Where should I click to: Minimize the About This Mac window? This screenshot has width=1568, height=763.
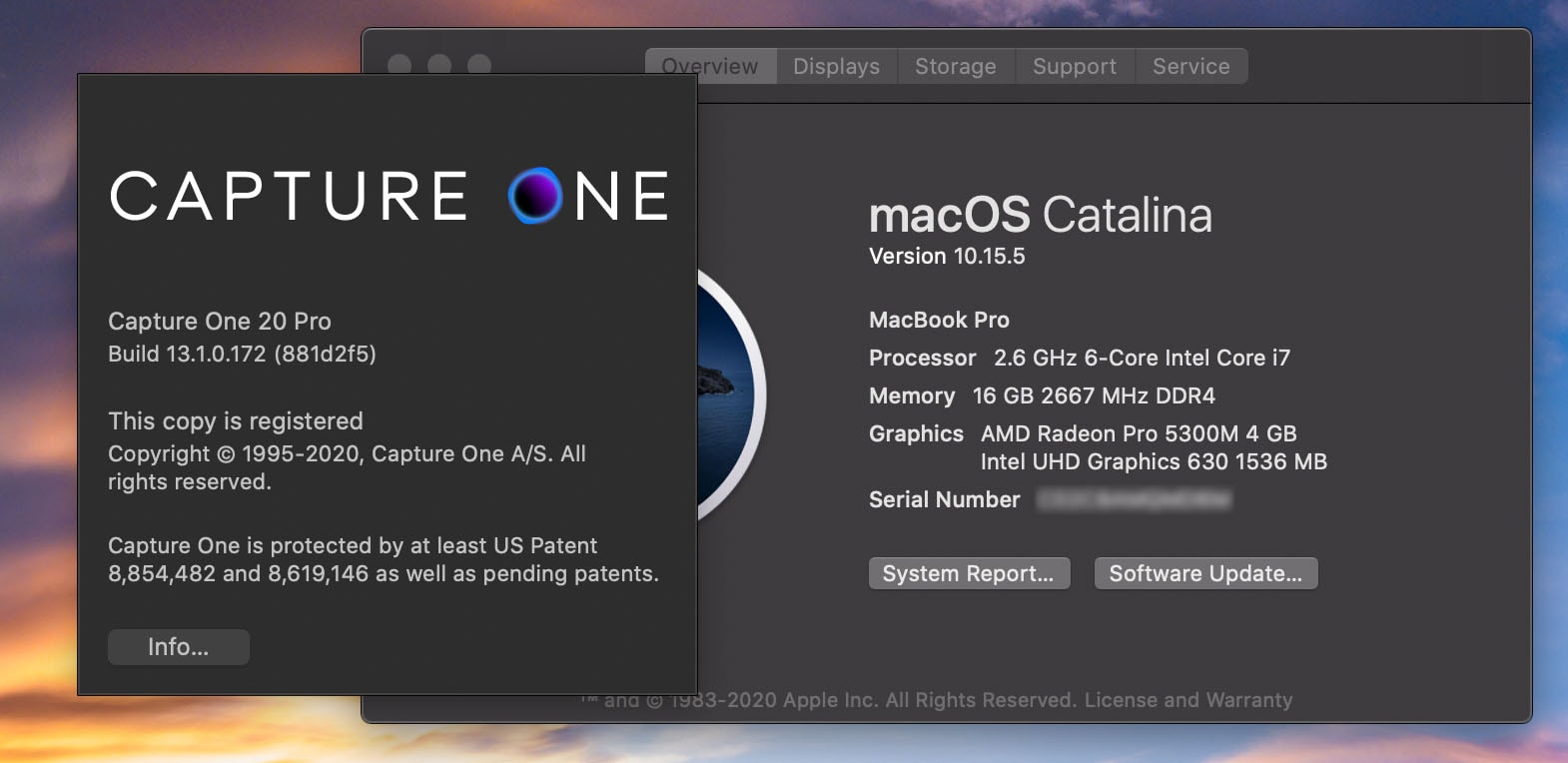[x=439, y=65]
